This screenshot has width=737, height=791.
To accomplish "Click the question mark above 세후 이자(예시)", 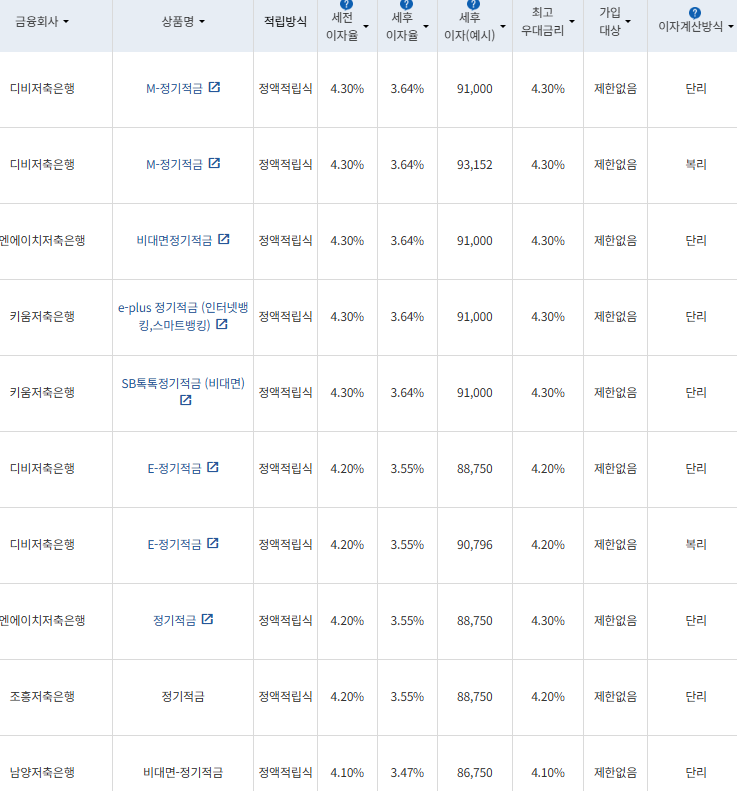I will tap(474, 5).
